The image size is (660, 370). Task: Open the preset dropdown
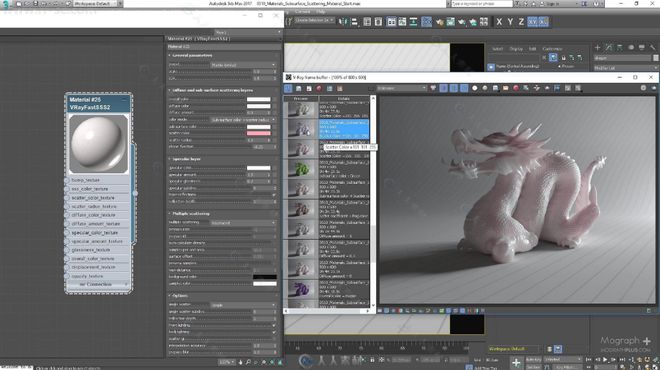(243, 65)
